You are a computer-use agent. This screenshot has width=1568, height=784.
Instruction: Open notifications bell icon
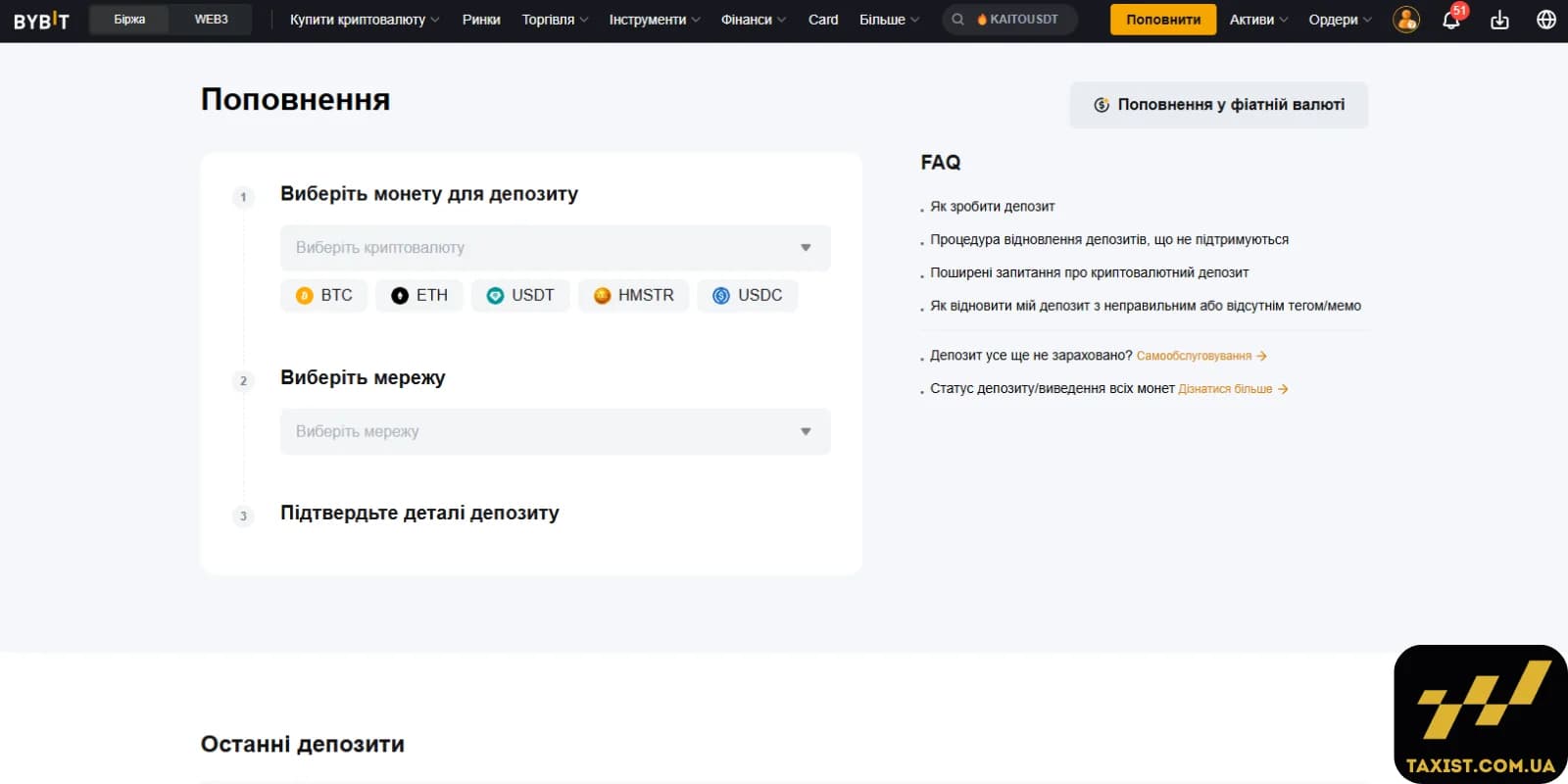[x=1451, y=20]
